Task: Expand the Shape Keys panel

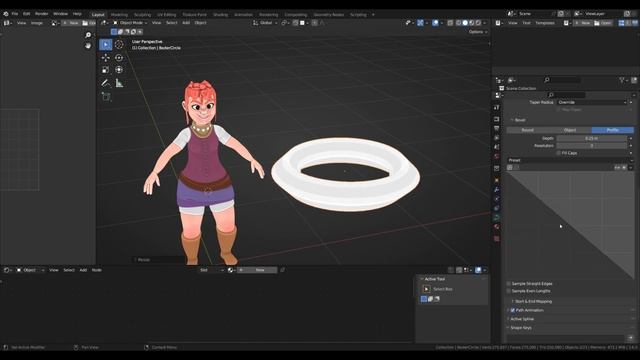Action: pyautogui.click(x=520, y=328)
